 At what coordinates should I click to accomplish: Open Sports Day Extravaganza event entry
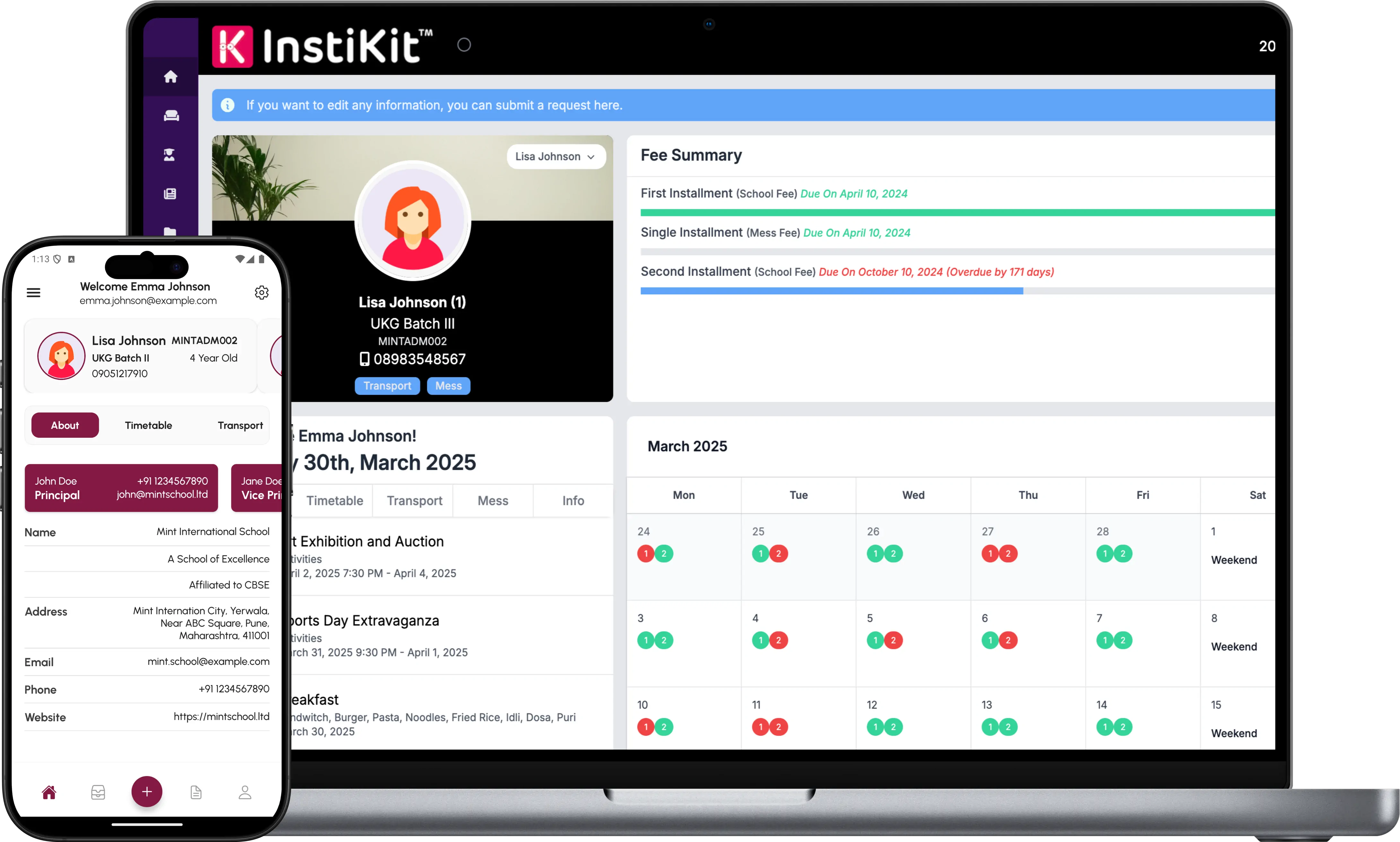(452, 635)
